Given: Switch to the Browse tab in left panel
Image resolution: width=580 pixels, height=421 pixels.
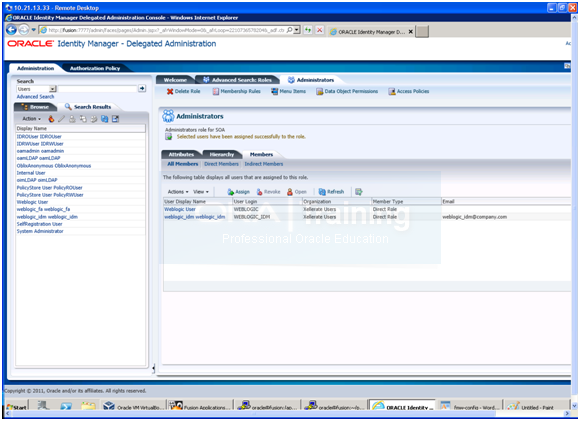Looking at the screenshot, I should pos(36,107).
